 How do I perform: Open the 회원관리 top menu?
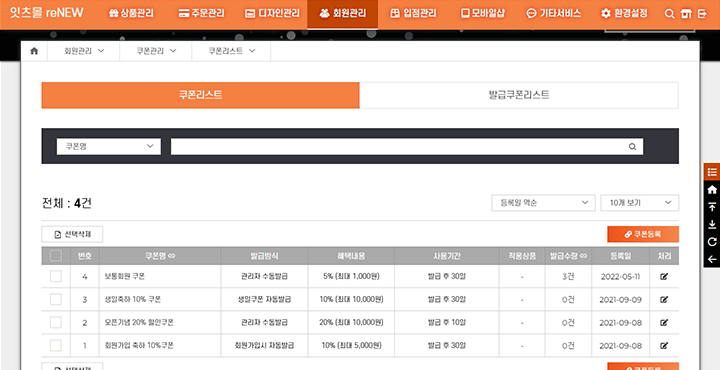pos(343,14)
